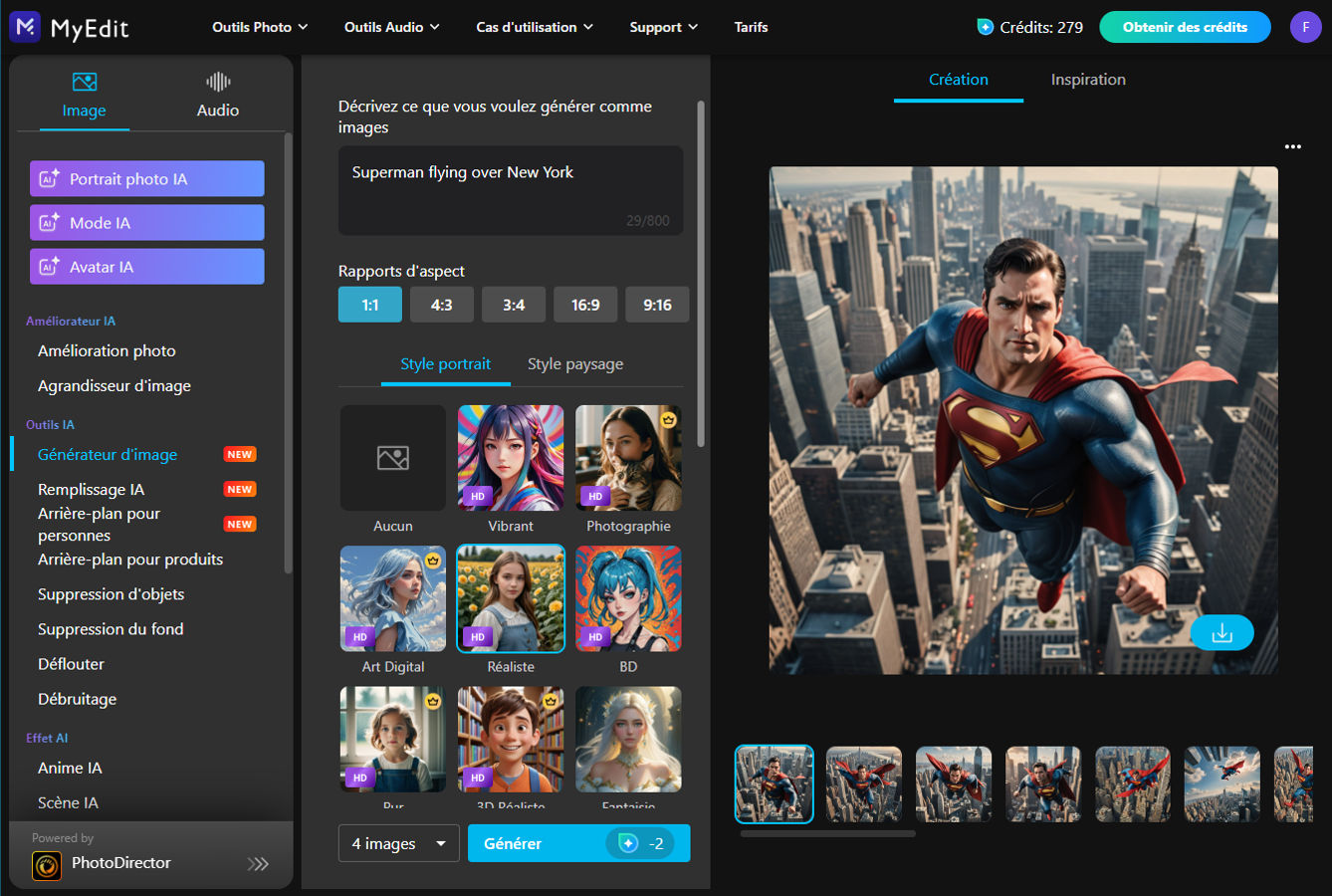Switch to the Inspiration tab

pos(1088,80)
